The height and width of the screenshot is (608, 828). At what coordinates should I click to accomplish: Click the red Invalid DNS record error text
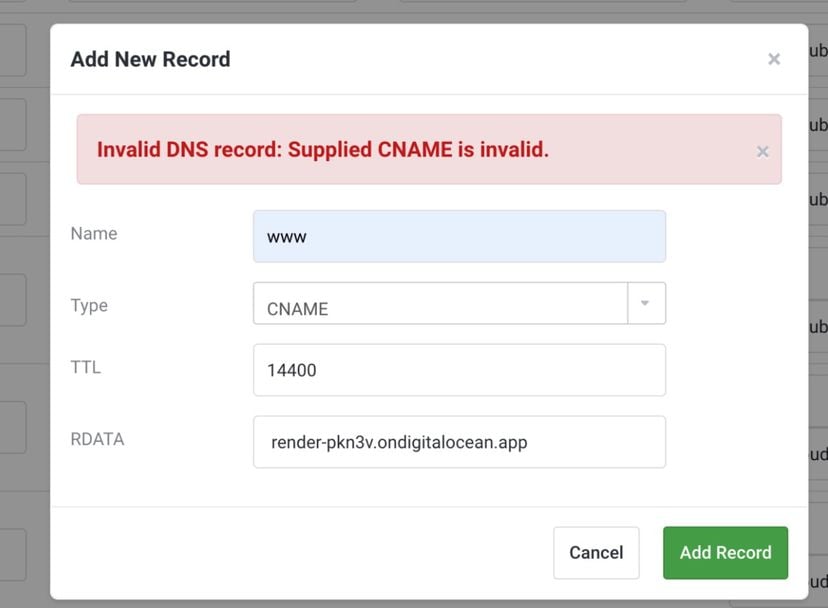322,150
